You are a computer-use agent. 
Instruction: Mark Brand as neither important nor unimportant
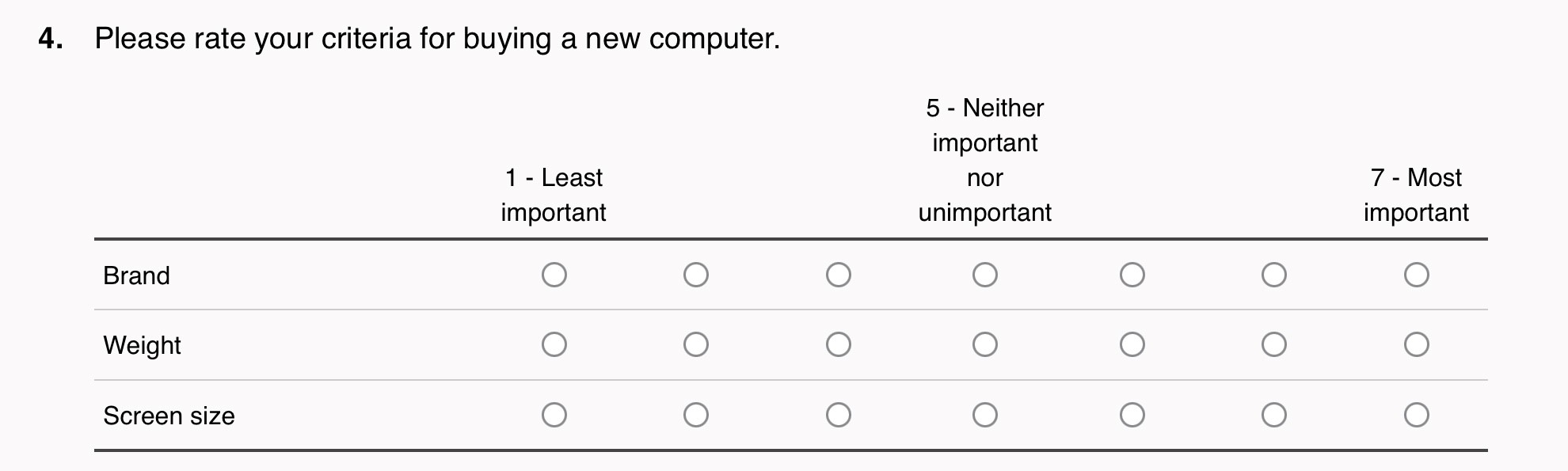point(985,275)
